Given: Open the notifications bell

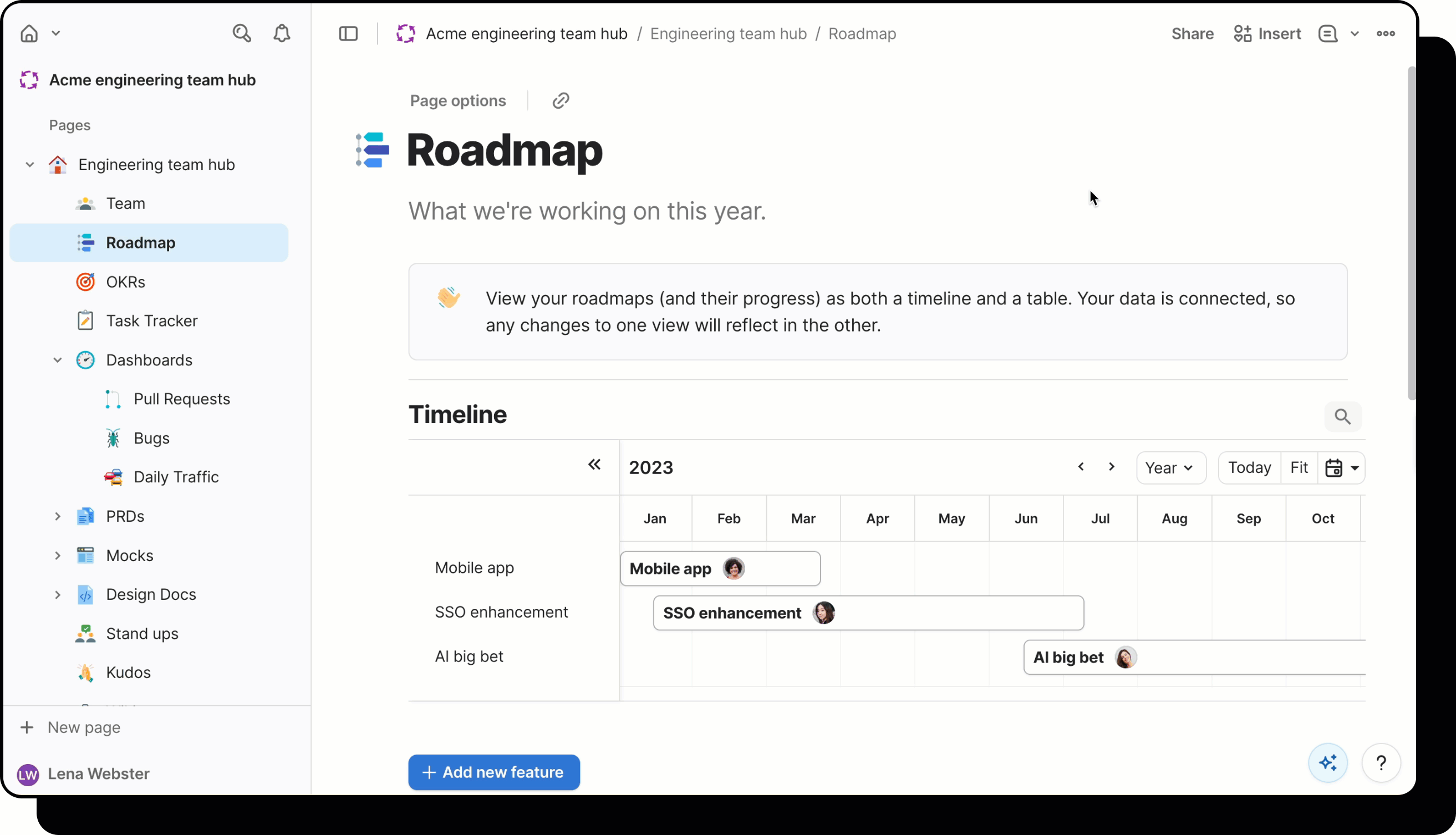Looking at the screenshot, I should [282, 33].
